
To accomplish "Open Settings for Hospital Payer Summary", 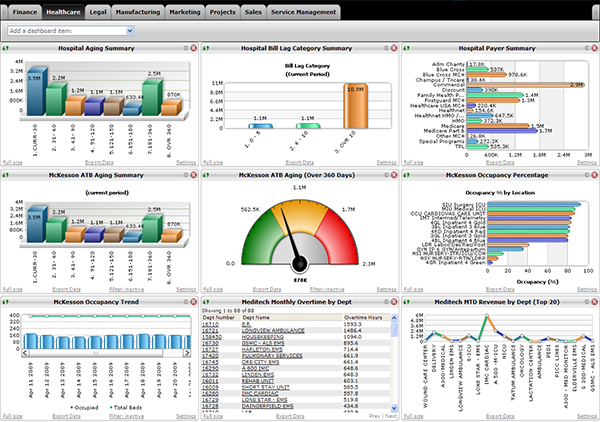I will (x=587, y=163).
